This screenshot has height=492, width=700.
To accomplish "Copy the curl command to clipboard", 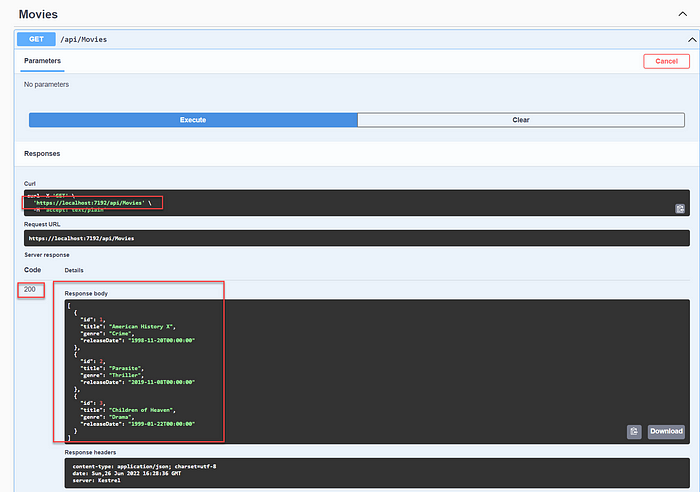I will [x=679, y=208].
